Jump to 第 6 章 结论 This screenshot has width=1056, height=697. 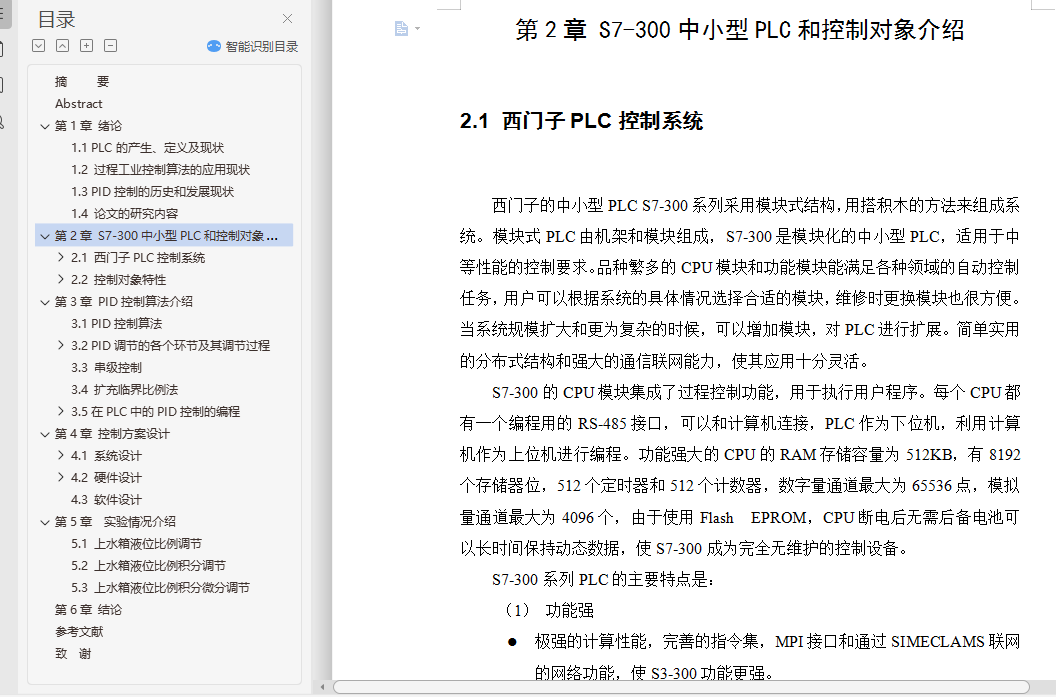[88, 609]
